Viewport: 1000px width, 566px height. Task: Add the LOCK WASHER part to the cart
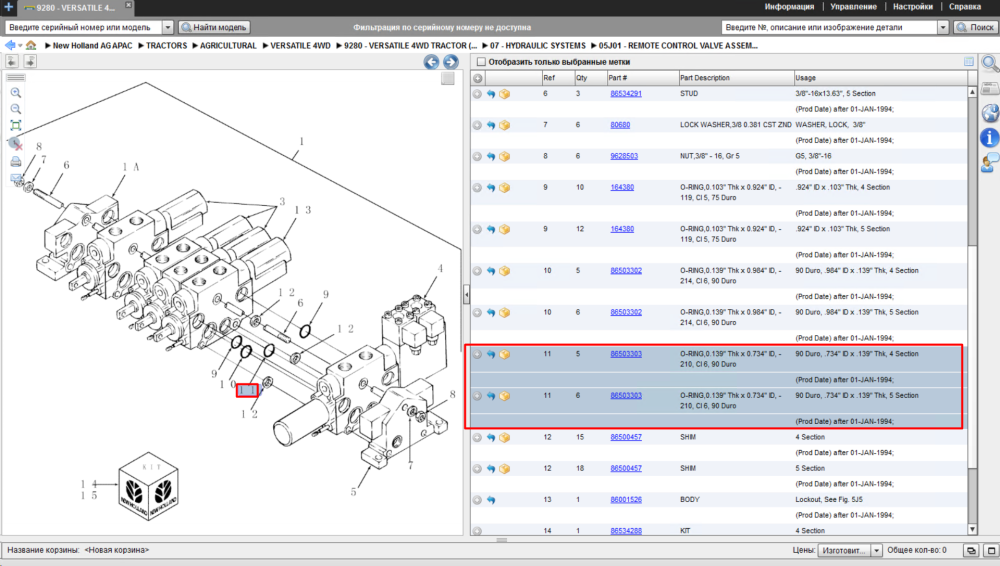coord(504,125)
